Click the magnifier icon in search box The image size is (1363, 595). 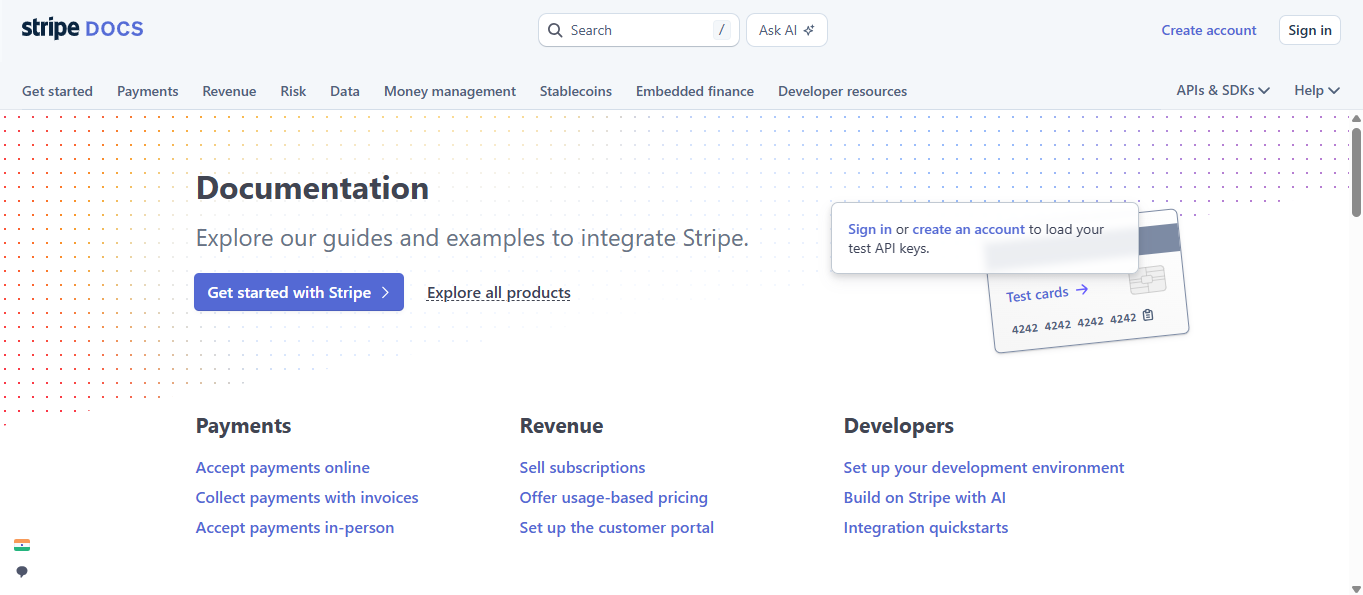[556, 30]
